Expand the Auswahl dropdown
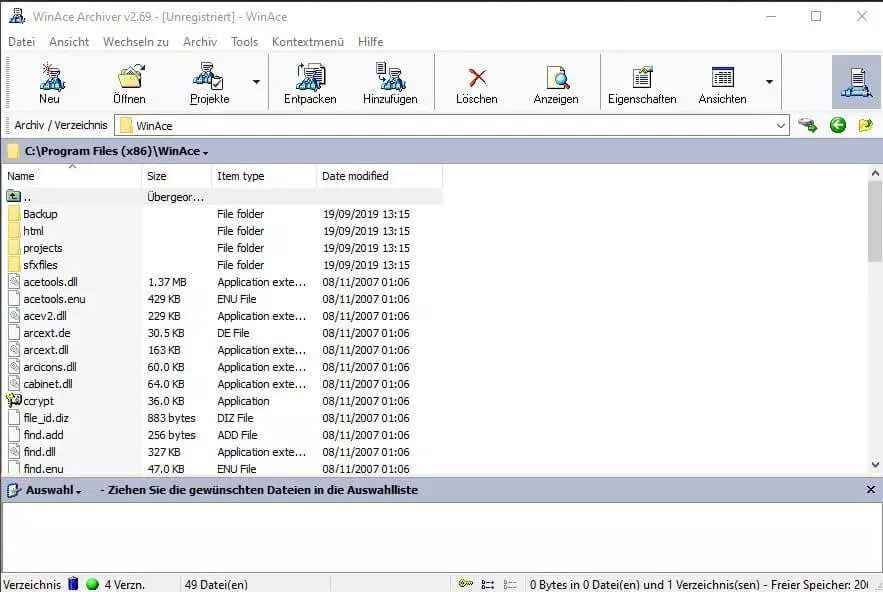 pyautogui.click(x=78, y=491)
